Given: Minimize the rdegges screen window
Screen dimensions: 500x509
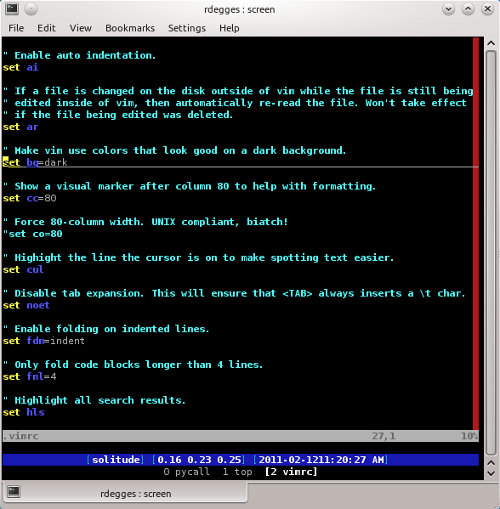Looking at the screenshot, I should click(448, 9).
